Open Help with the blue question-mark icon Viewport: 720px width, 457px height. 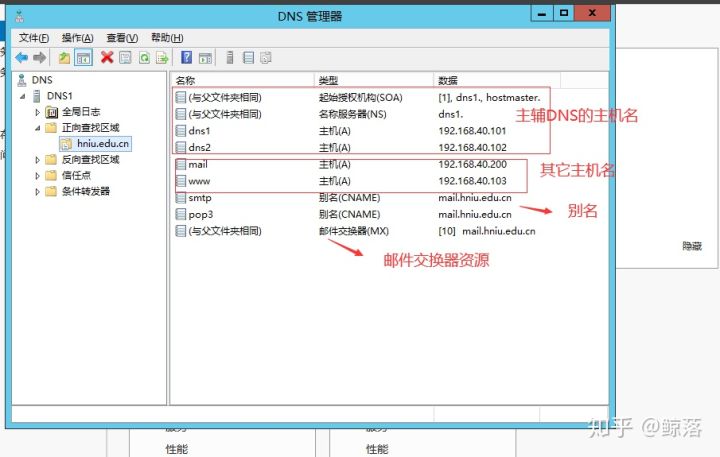click(x=186, y=57)
